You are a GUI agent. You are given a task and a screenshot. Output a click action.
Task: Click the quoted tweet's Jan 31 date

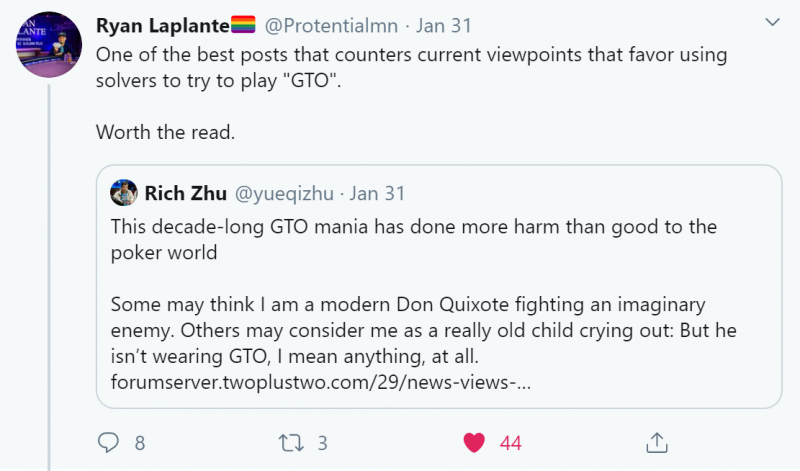coord(377,192)
